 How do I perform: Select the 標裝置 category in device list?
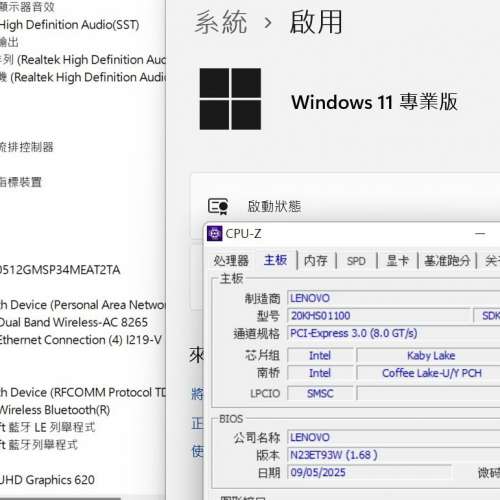(x=21, y=182)
